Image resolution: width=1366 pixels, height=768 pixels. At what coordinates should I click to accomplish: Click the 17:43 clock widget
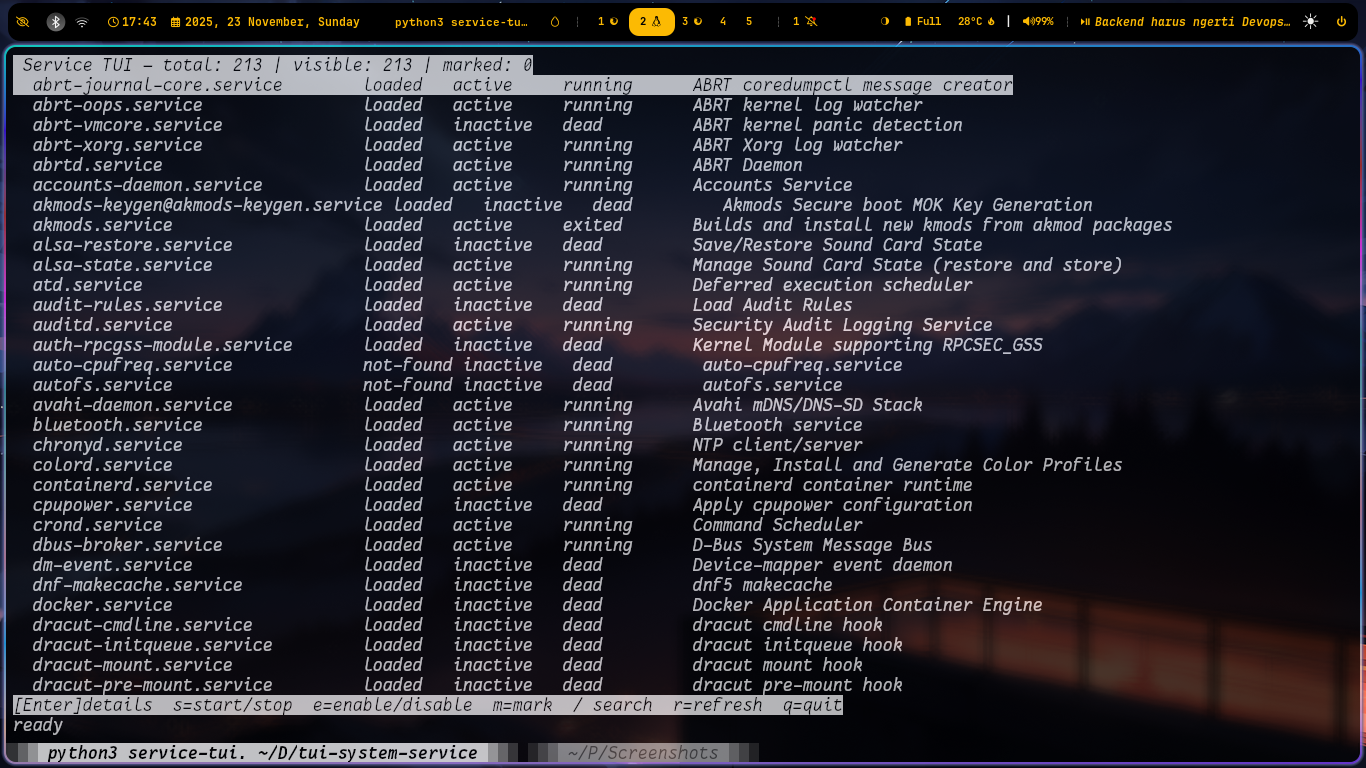[x=132, y=21]
